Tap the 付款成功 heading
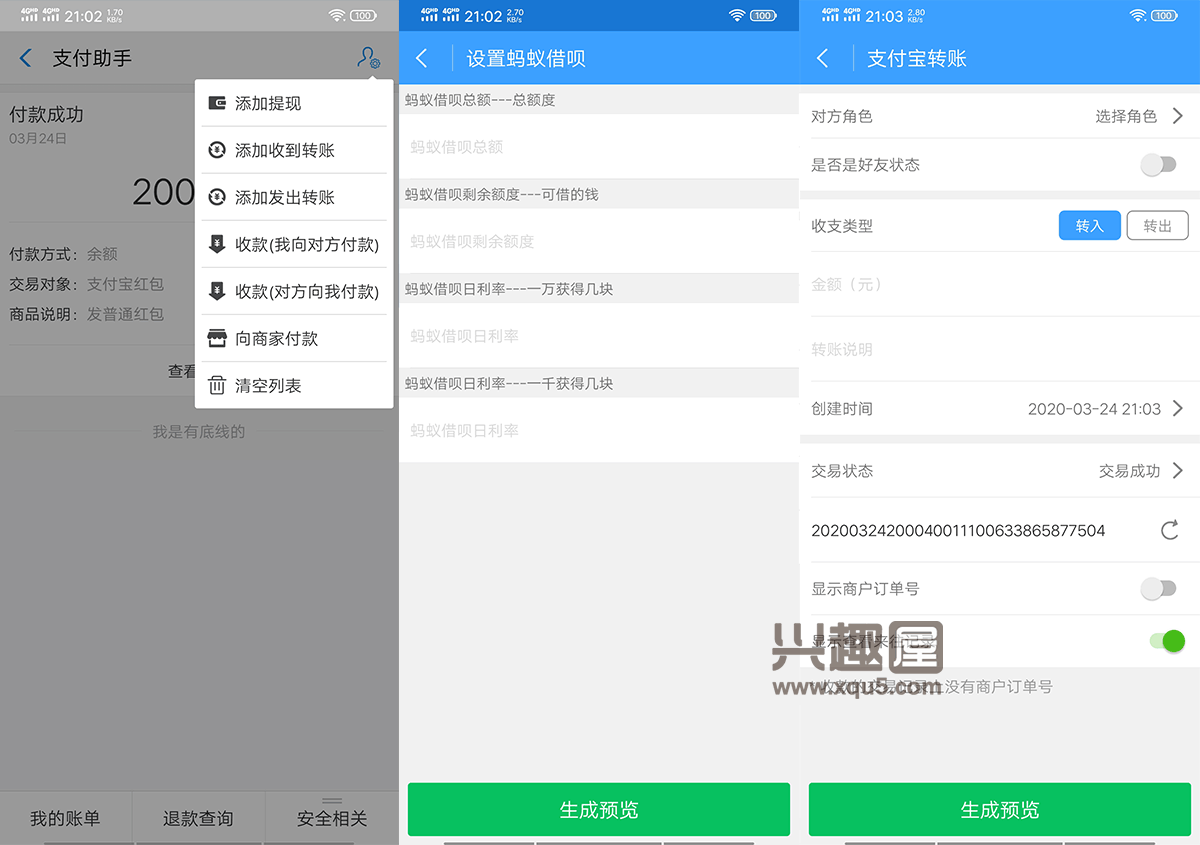The width and height of the screenshot is (1200, 845). [x=46, y=115]
